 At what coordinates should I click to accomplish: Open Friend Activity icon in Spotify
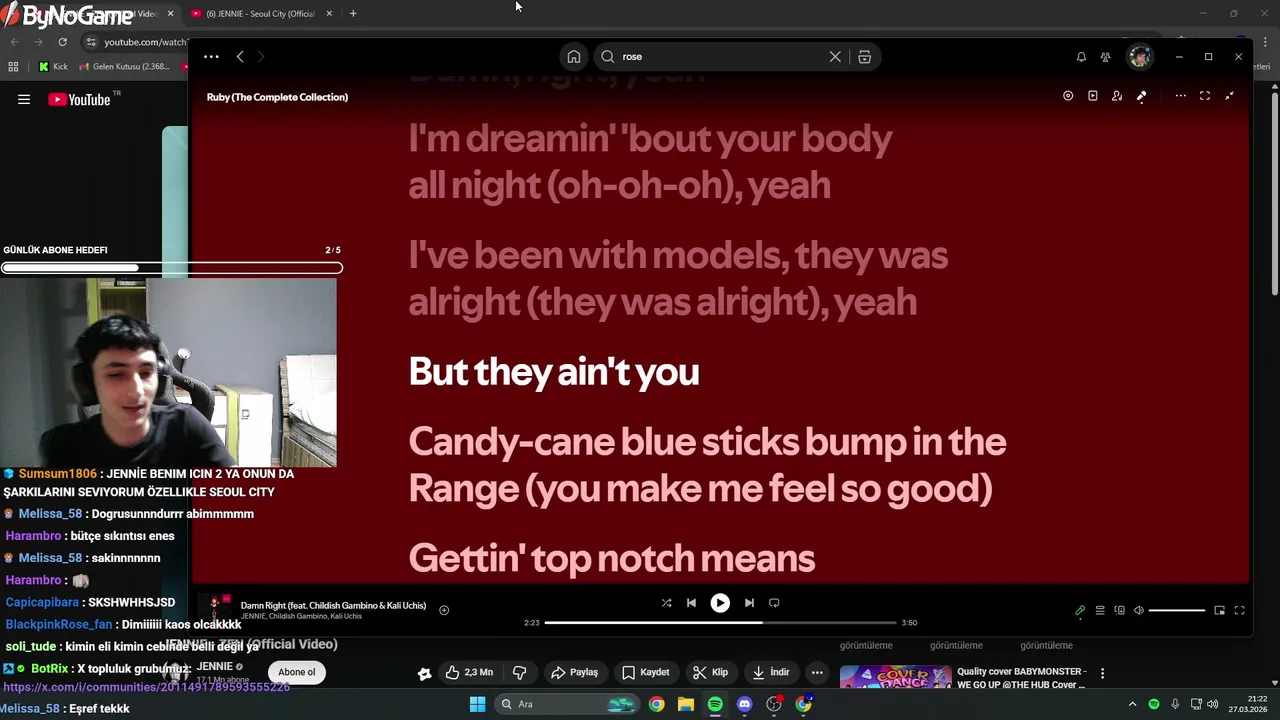tap(1105, 57)
